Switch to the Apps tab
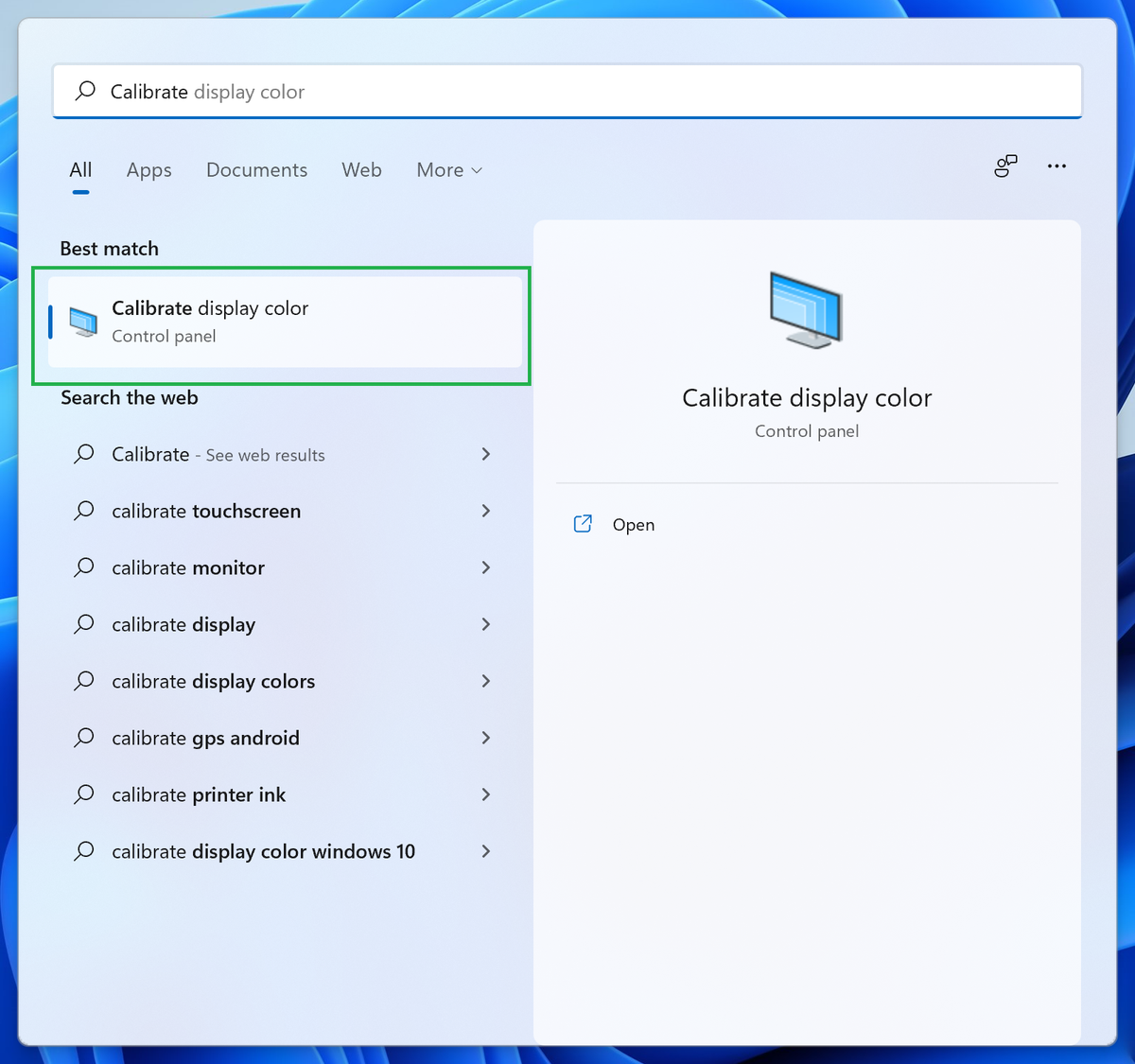The image size is (1135, 1064). [x=148, y=170]
